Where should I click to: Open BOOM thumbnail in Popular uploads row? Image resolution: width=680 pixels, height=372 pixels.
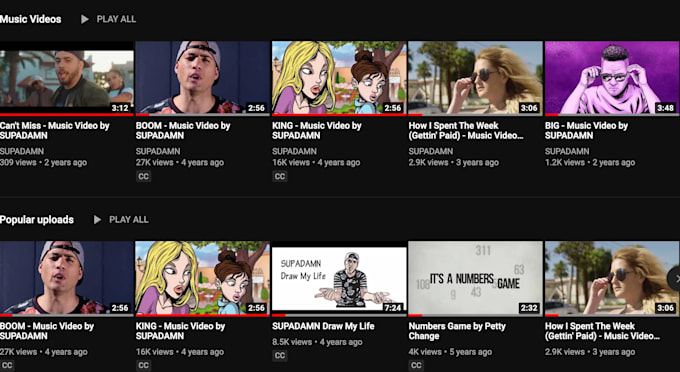coord(67,278)
